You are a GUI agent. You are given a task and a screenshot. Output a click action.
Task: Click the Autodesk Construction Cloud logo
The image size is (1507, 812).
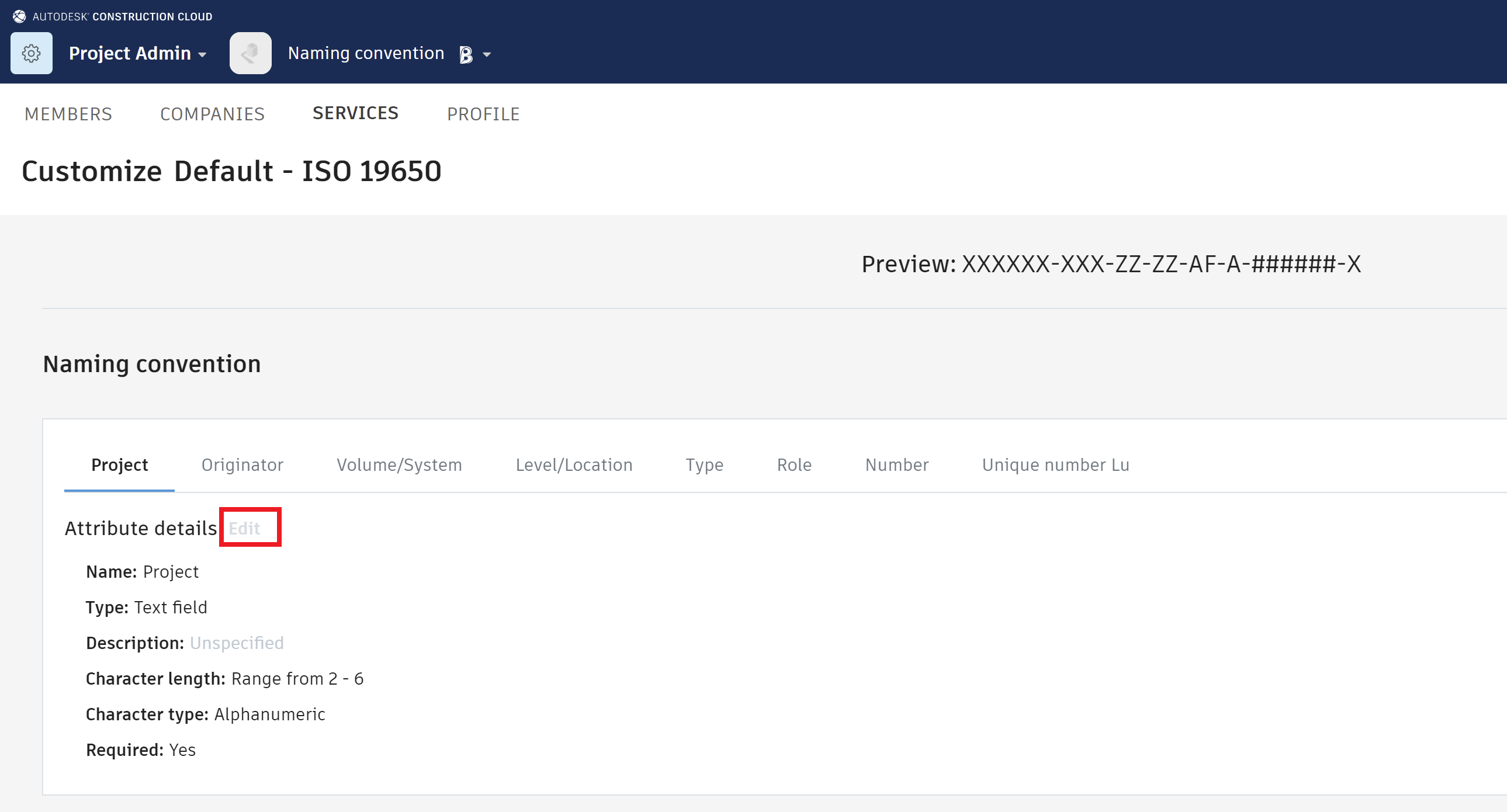click(19, 16)
